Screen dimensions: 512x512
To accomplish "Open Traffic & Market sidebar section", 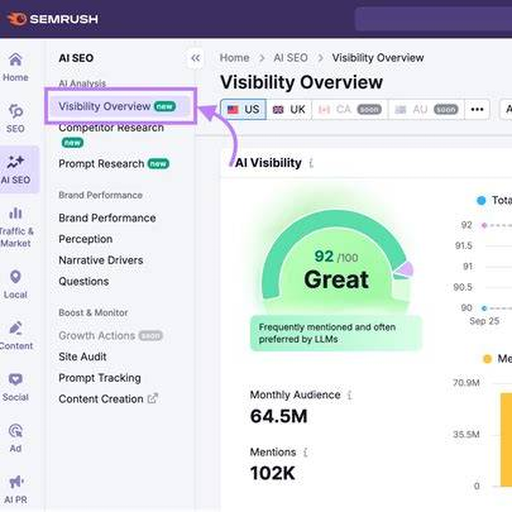I will click(x=16, y=227).
